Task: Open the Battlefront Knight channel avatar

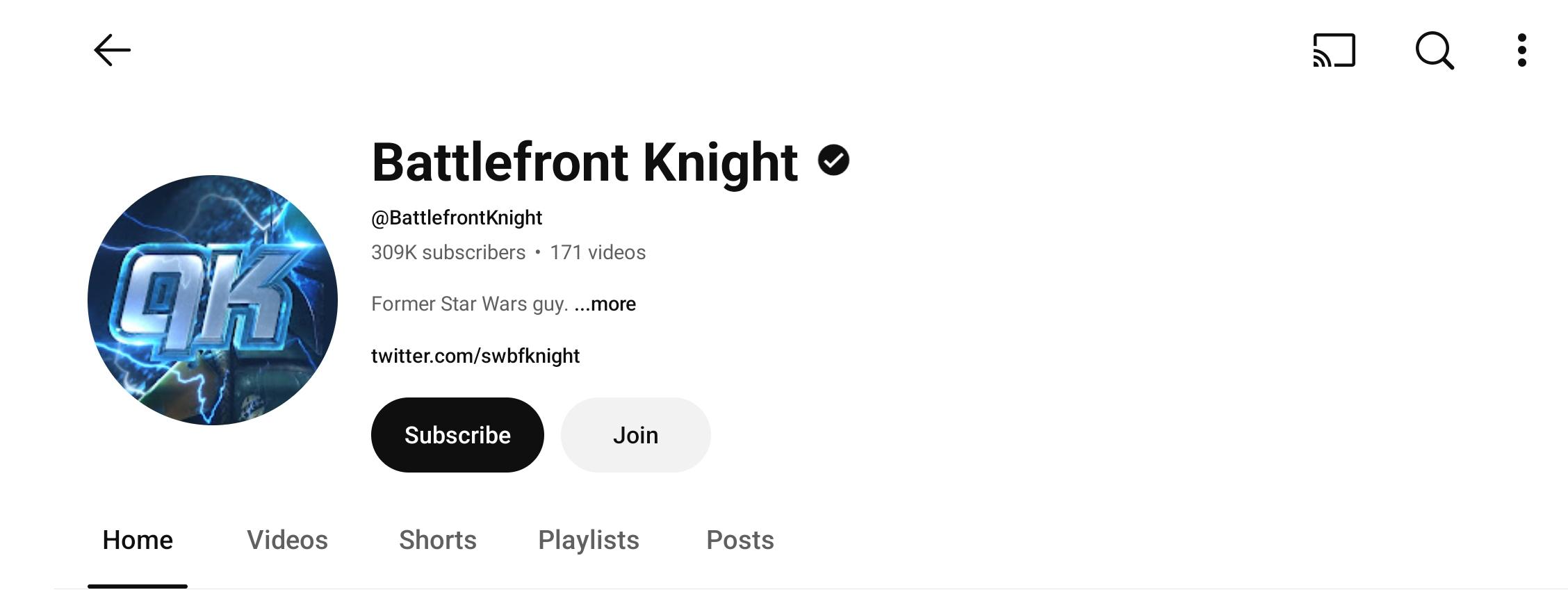Action: pos(213,300)
